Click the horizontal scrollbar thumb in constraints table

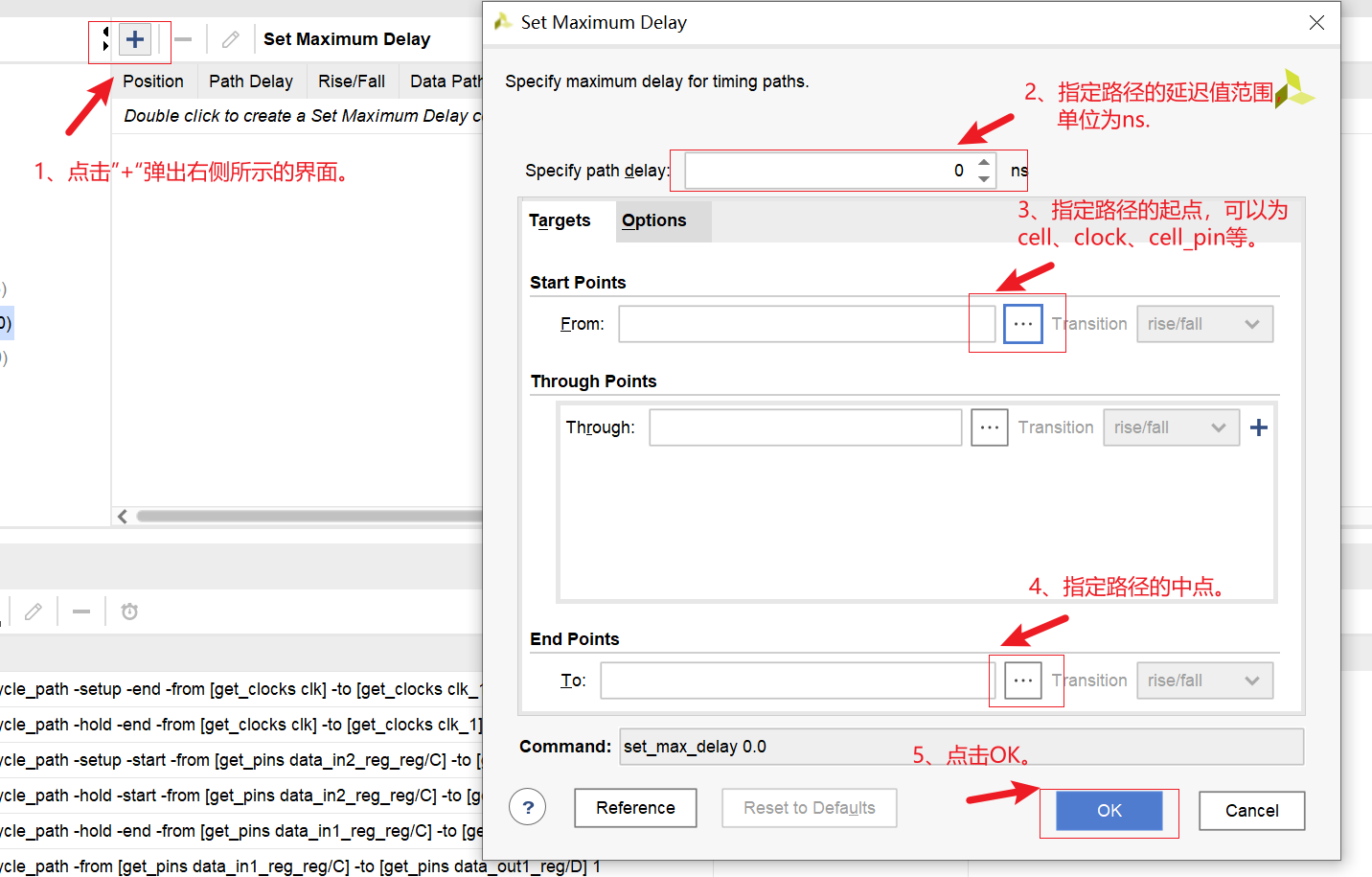(309, 517)
